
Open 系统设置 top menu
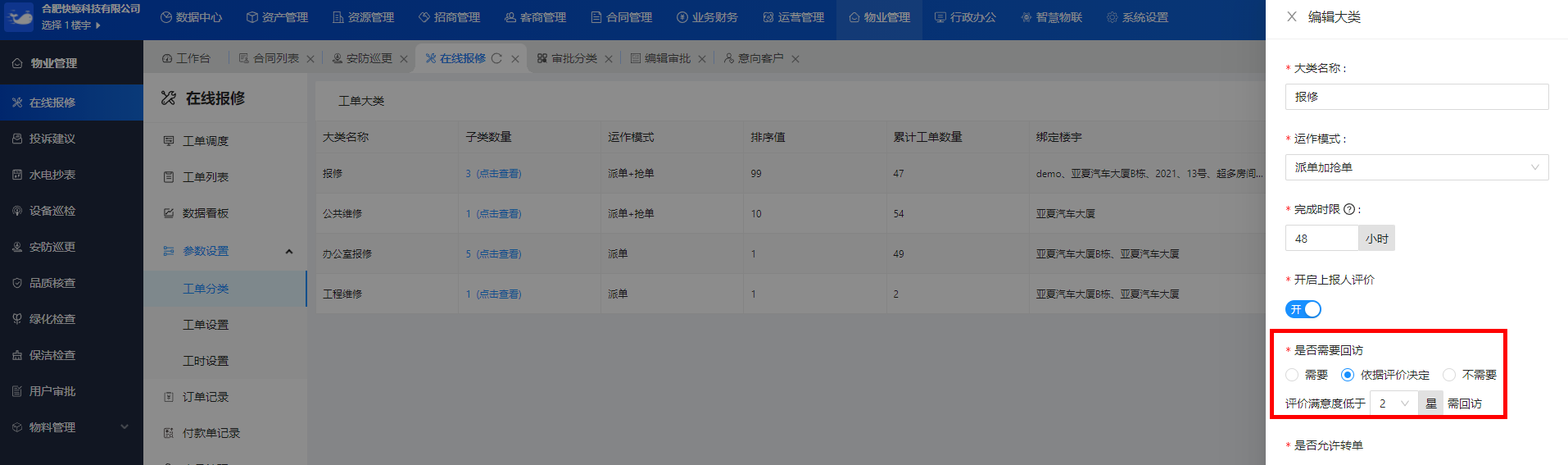coord(1137,17)
